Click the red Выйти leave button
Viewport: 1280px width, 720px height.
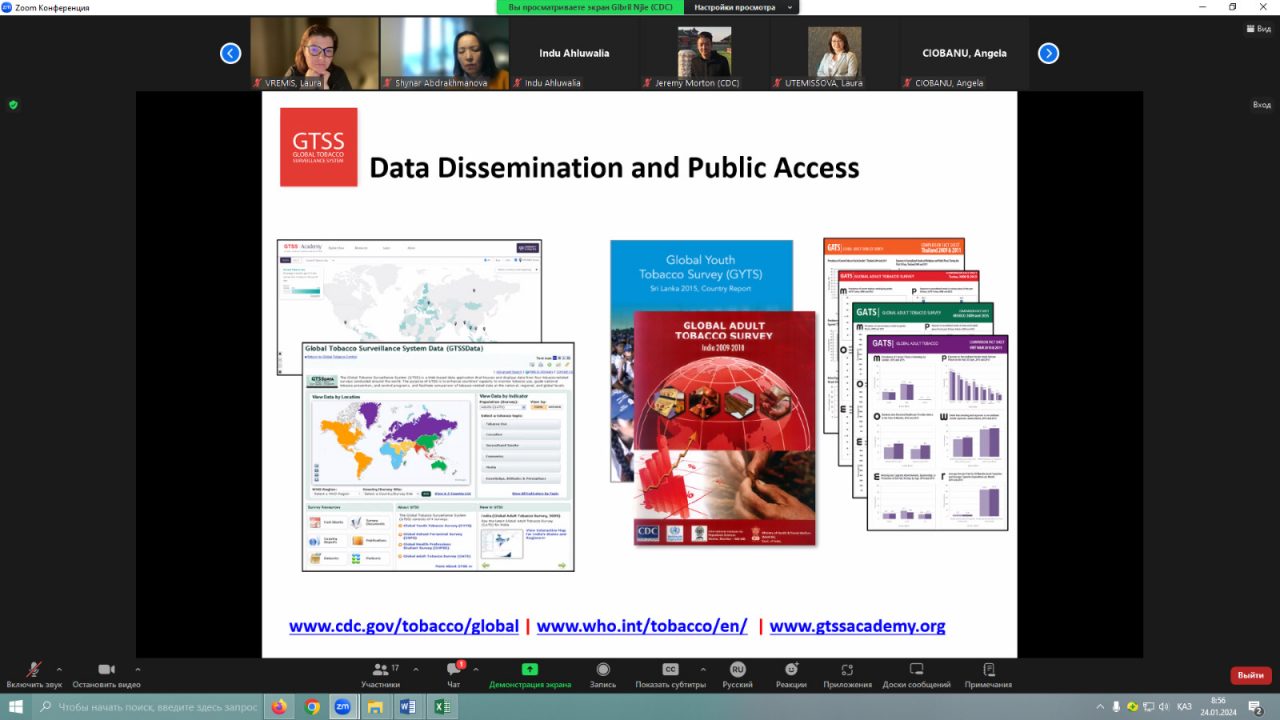click(1250, 675)
